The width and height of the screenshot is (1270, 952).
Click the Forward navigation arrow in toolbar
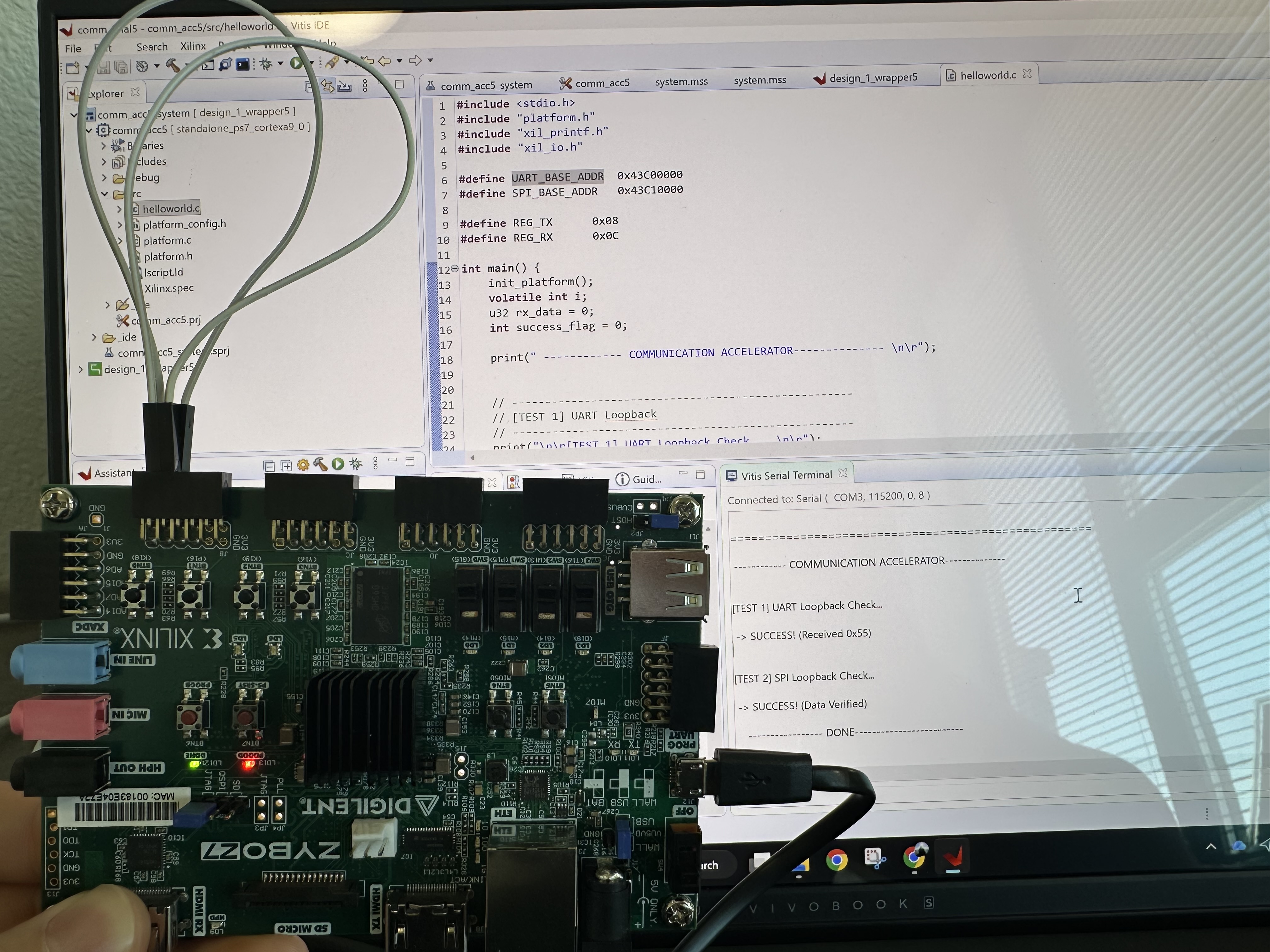point(415,60)
